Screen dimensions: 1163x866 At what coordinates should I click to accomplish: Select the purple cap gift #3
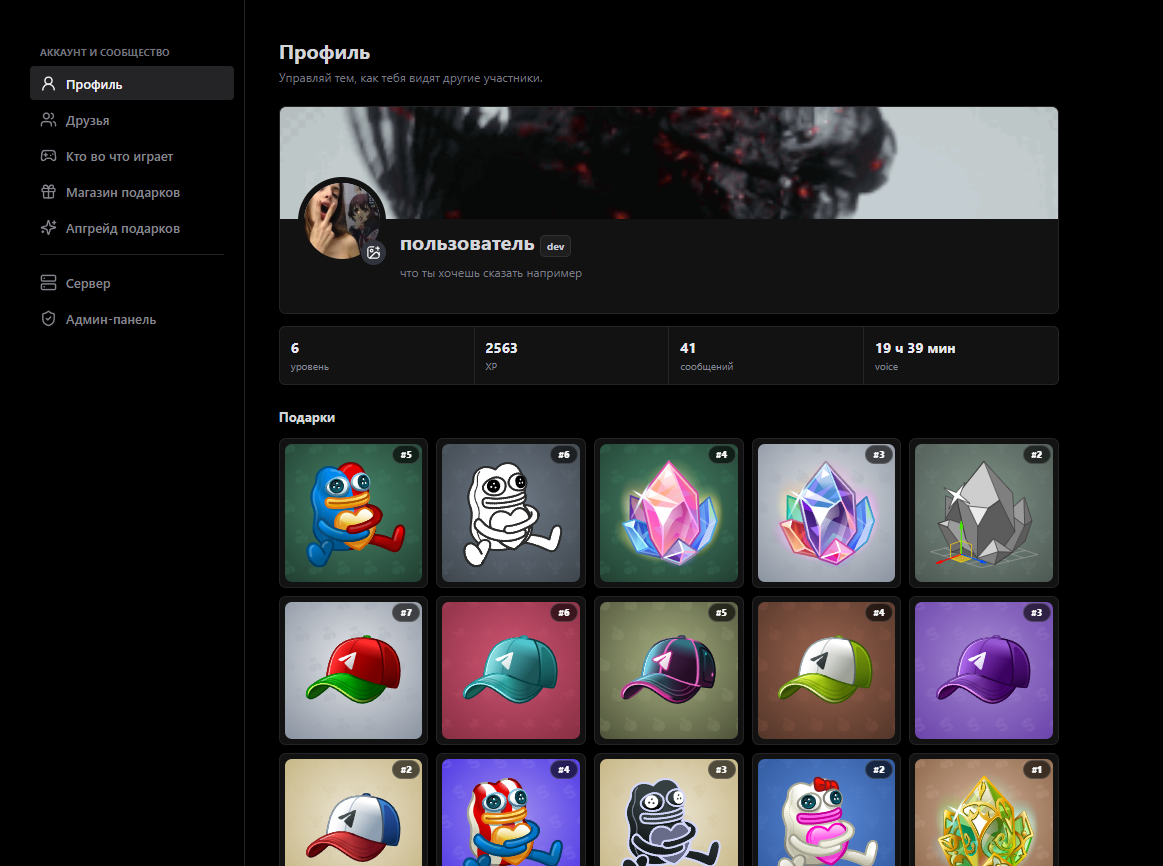(984, 670)
